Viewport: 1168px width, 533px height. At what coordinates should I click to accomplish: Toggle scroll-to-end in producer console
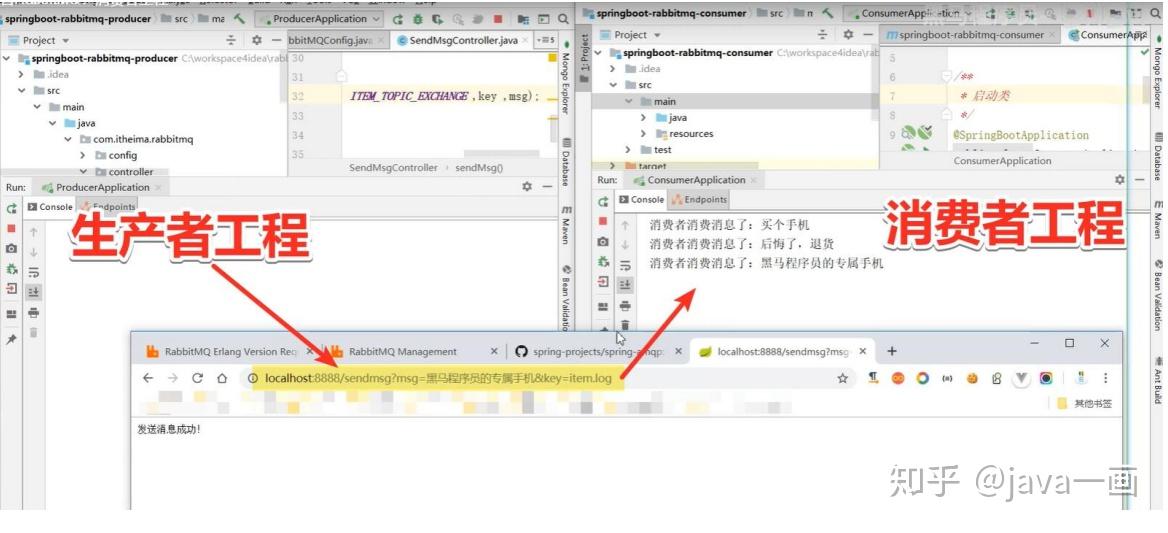tap(34, 293)
